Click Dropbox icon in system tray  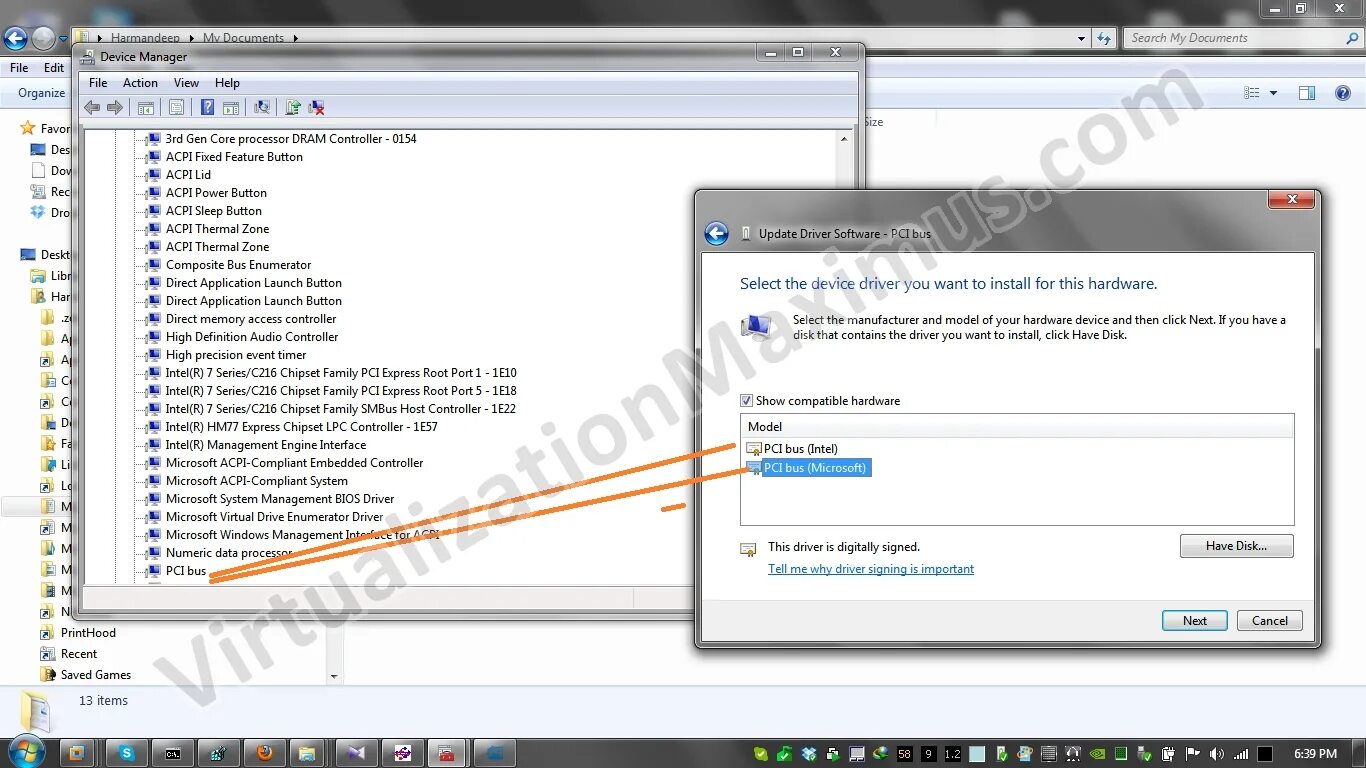[809, 754]
